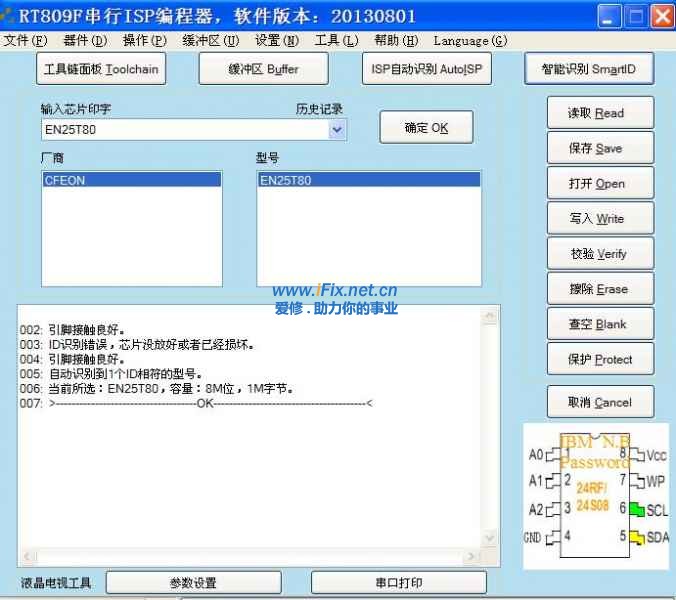Confirm with the 确定 OK button
Screen dimensions: 676x600
tap(426, 128)
